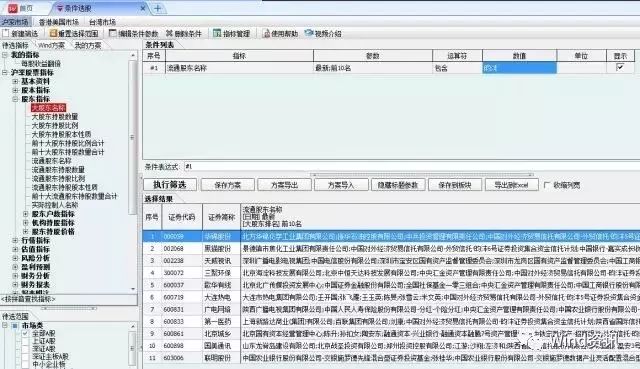Screen dimensions: 640x369
Task: Select 前十大股东持股比例合计 tree item
Action: pyautogui.click(x=68, y=143)
